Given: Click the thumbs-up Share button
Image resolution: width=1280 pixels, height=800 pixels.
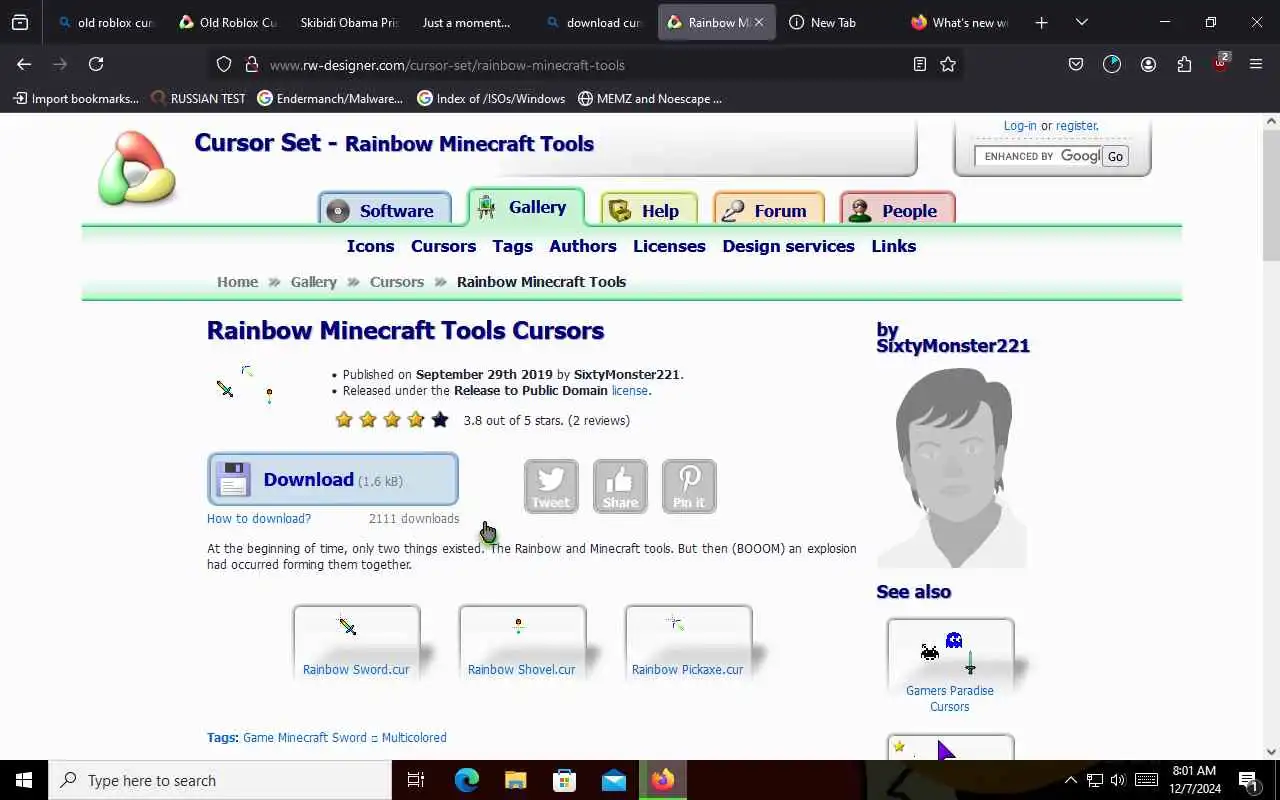Looking at the screenshot, I should pos(620,486).
